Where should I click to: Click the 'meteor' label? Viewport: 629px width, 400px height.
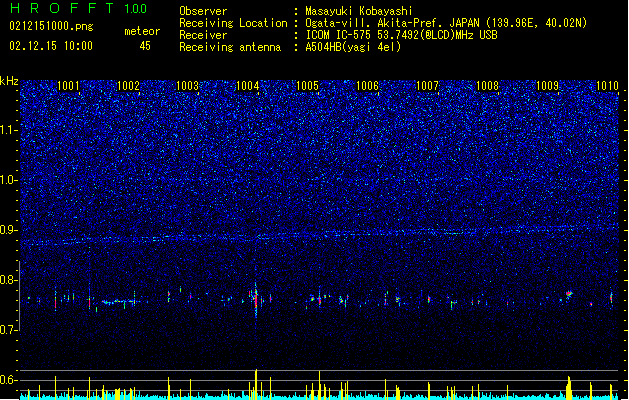point(142,31)
